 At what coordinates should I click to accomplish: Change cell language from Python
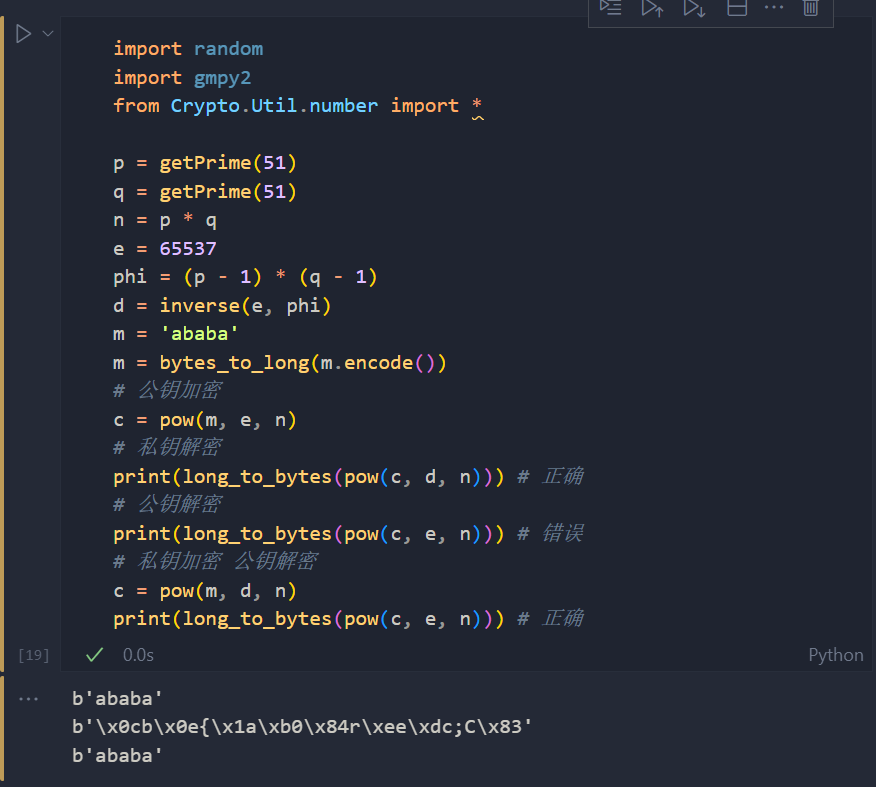835,655
